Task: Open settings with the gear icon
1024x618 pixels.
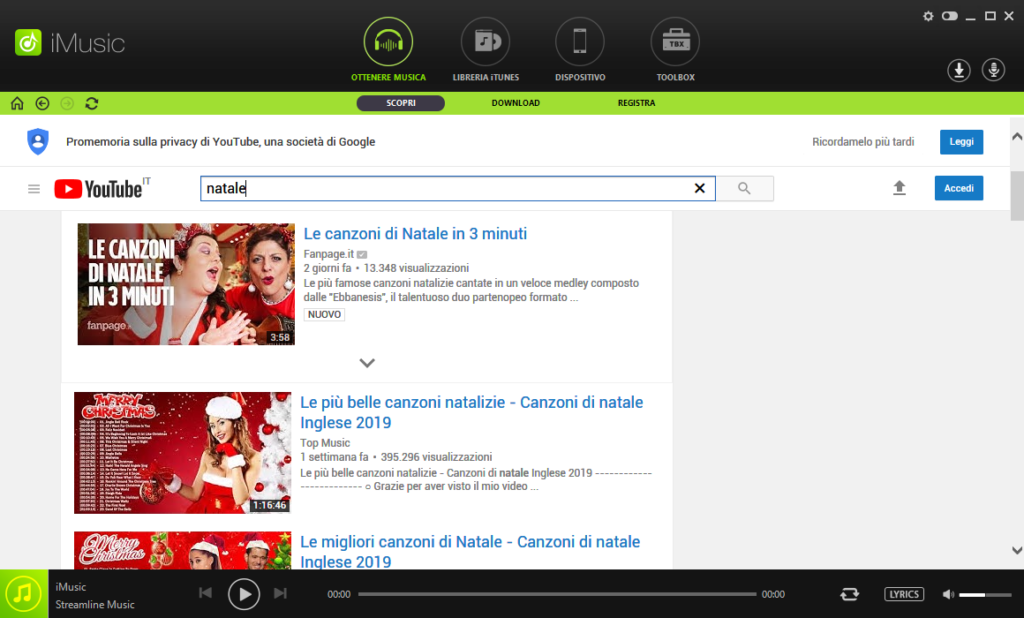Action: coord(928,16)
